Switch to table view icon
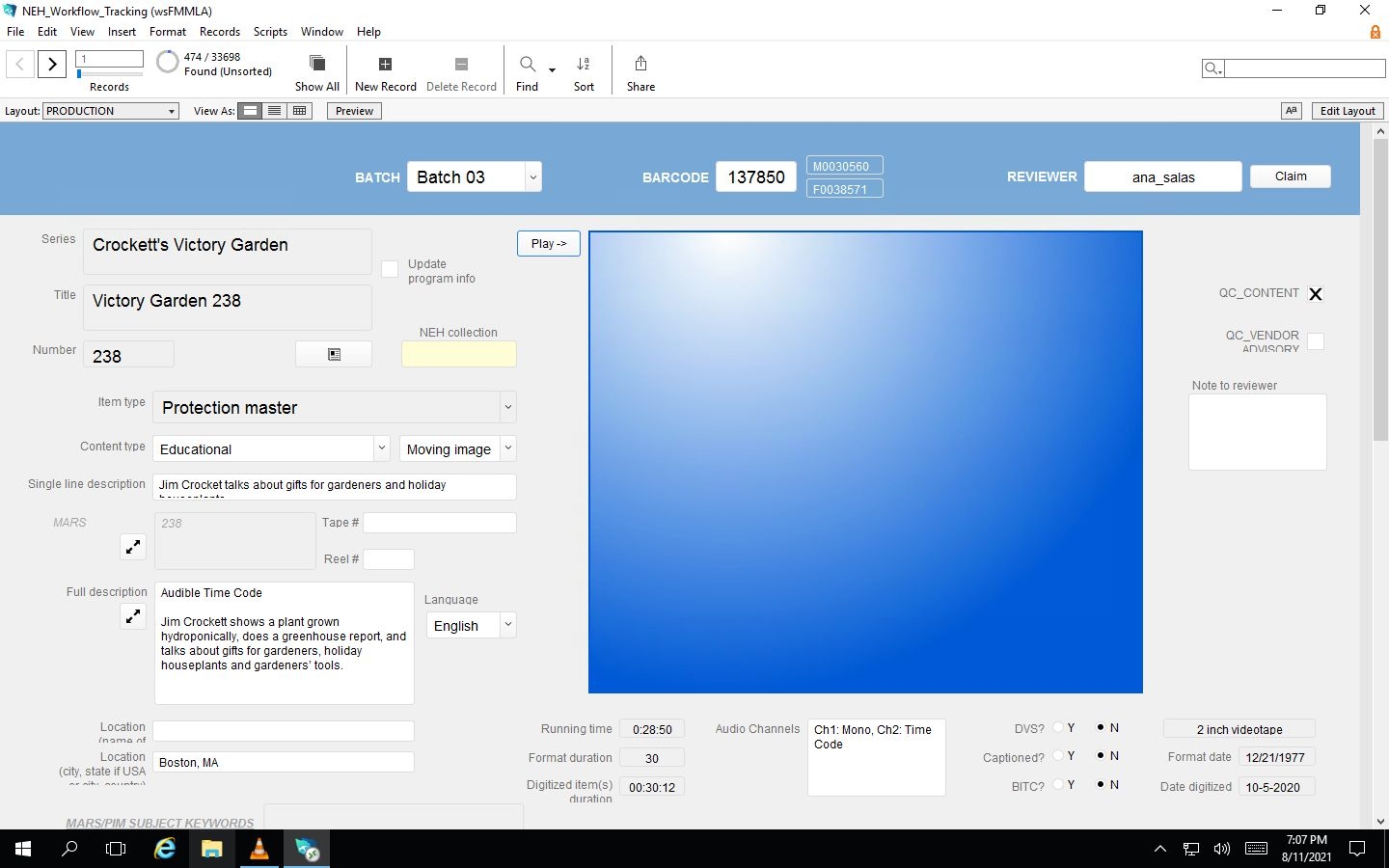This screenshot has width=1389, height=868. (x=300, y=111)
